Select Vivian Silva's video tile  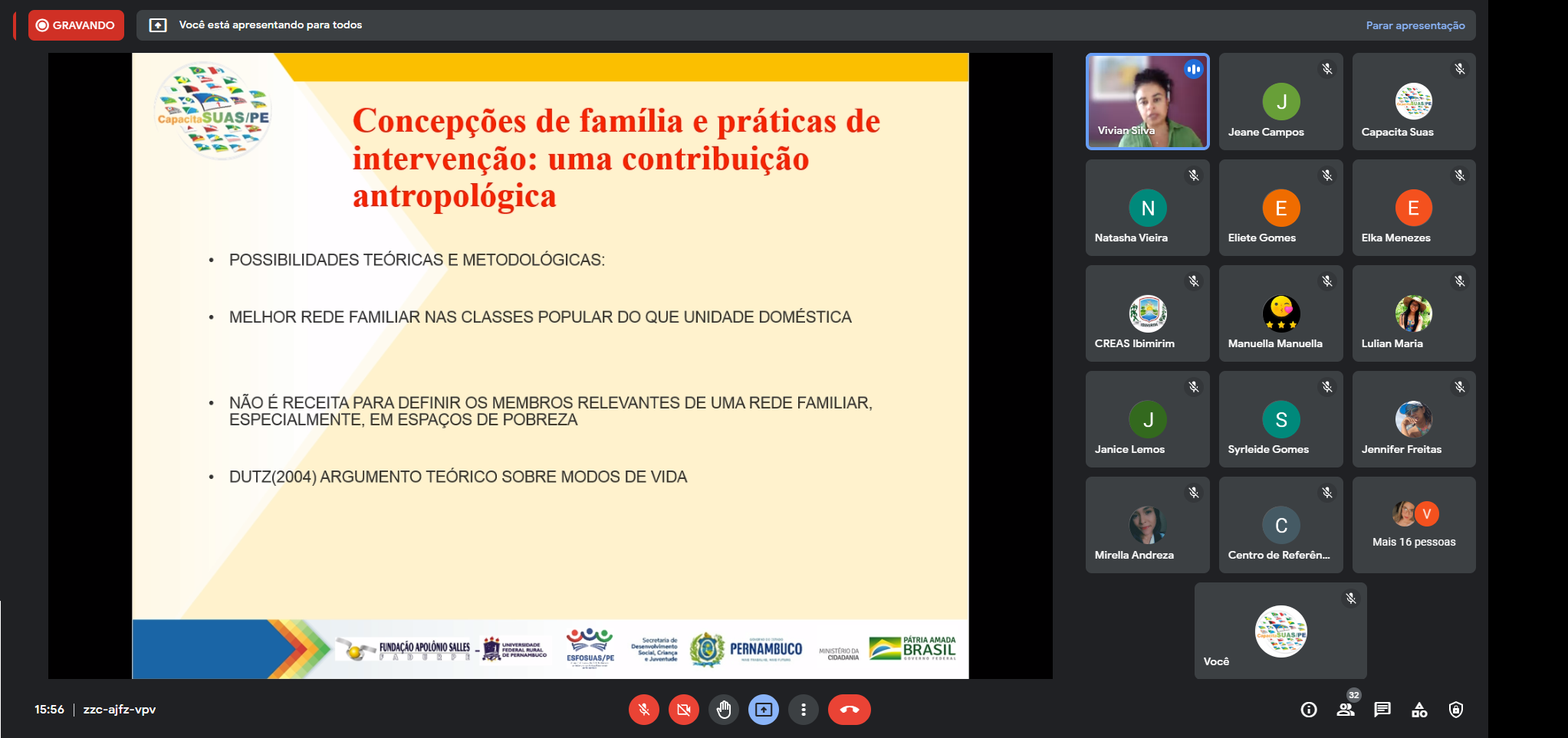point(1147,101)
